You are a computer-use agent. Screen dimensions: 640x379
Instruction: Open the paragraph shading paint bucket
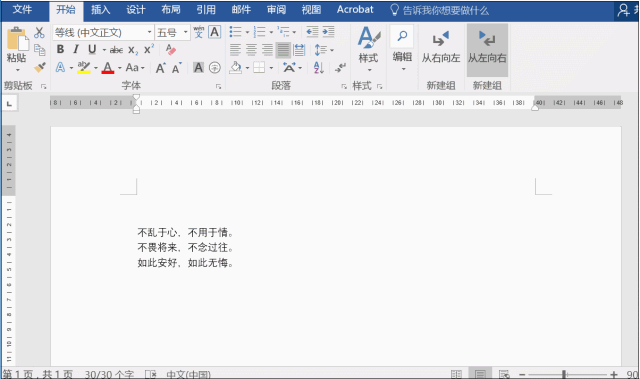click(236, 67)
